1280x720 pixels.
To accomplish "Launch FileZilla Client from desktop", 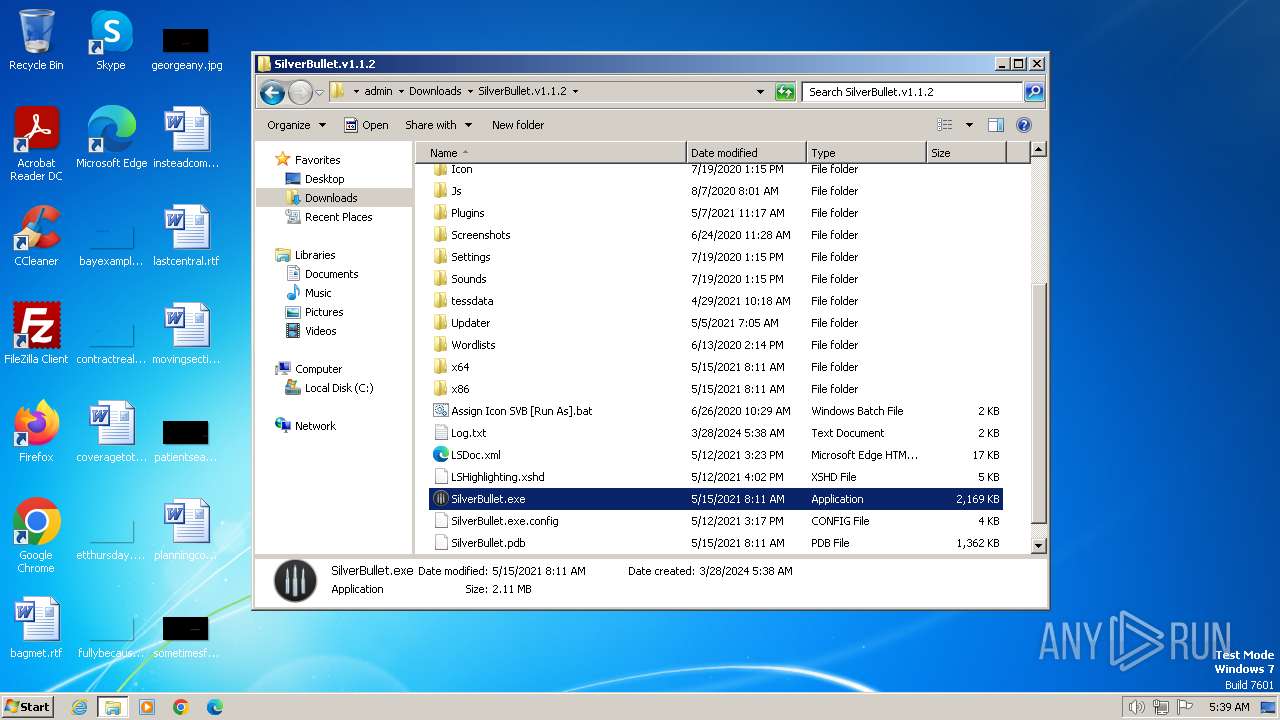I will tap(36, 333).
